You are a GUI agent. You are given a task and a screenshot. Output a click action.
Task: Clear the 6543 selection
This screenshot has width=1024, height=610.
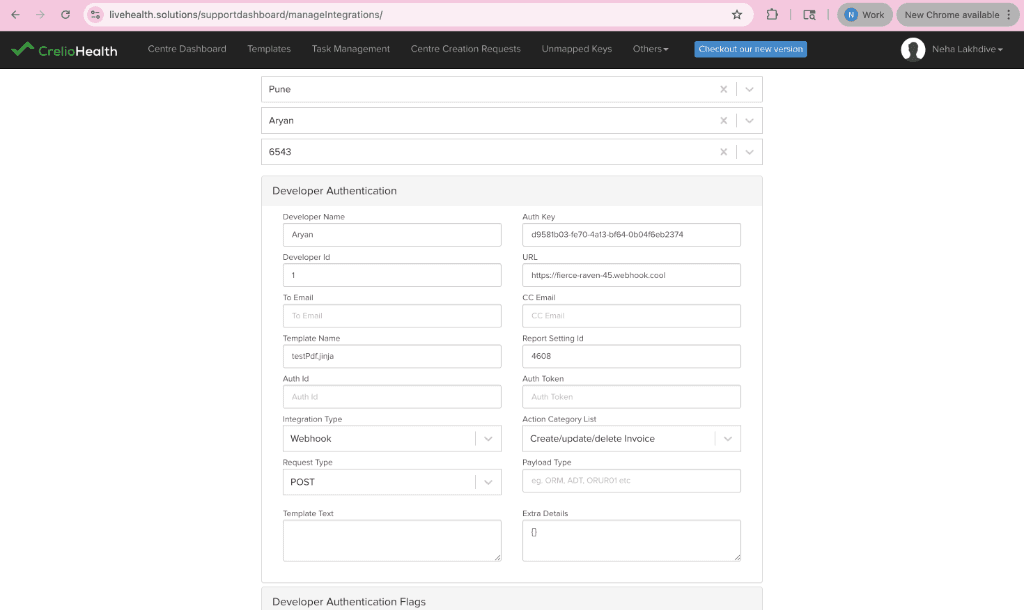tap(724, 152)
